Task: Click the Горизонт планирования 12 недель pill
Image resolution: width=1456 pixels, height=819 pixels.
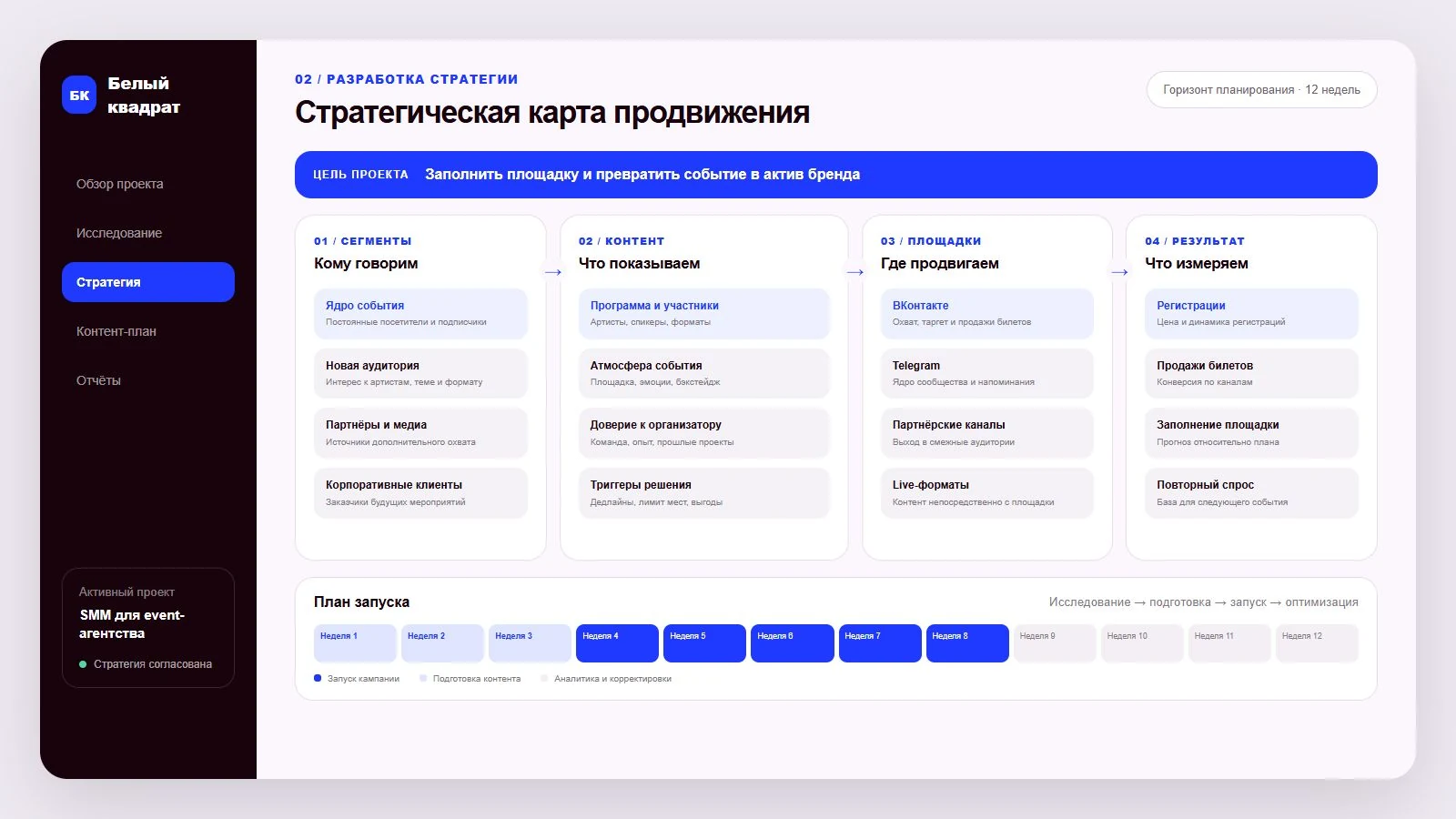Action: 1261,89
